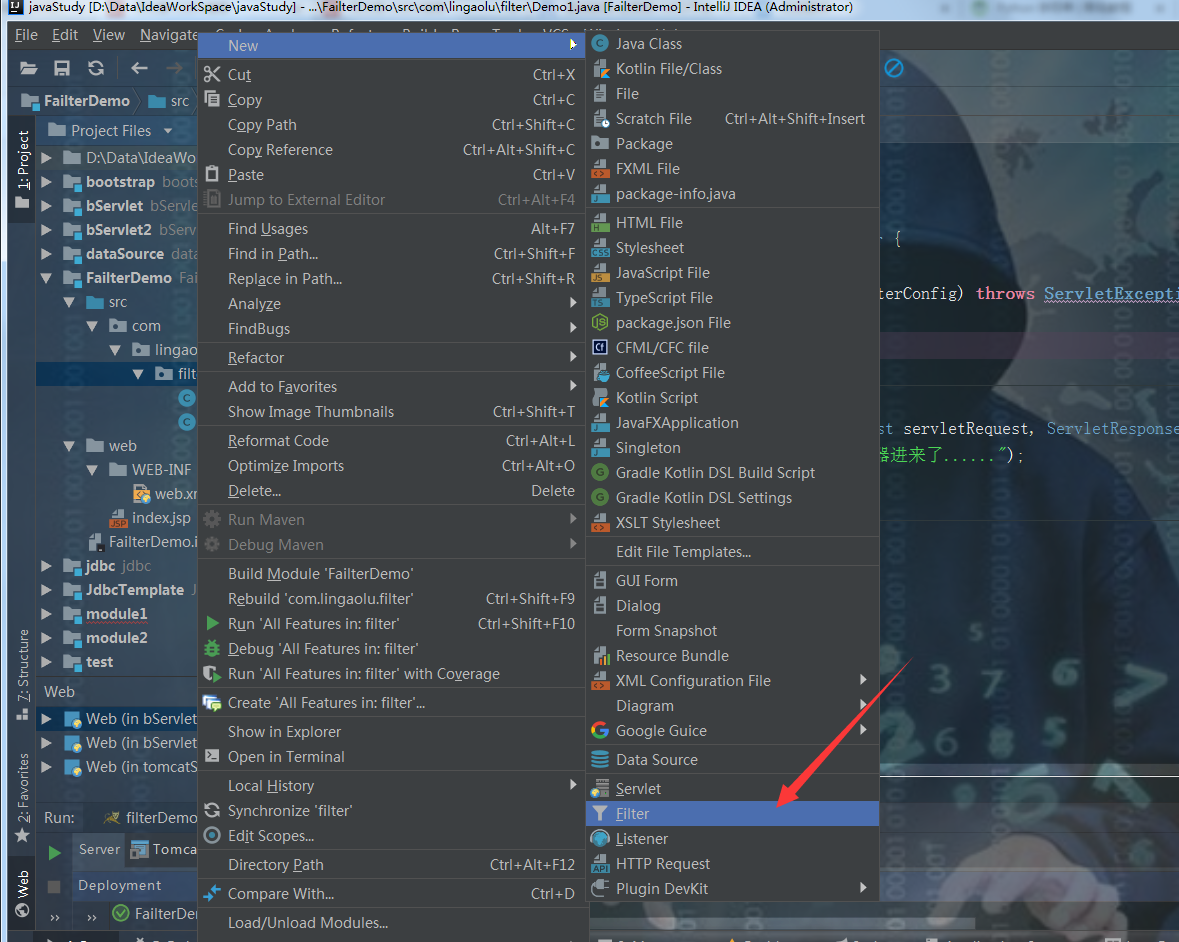This screenshot has height=942, width=1179.
Task: Click the Back navigation arrow icon
Action: tap(139, 68)
